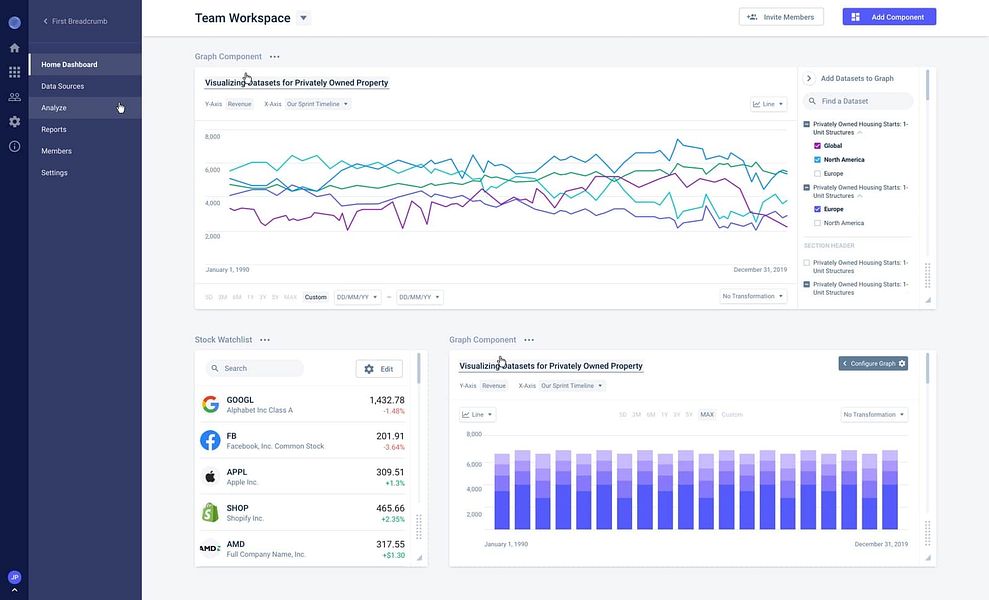
Task: Check the unchecked Europe checkbox
Action: (817, 174)
